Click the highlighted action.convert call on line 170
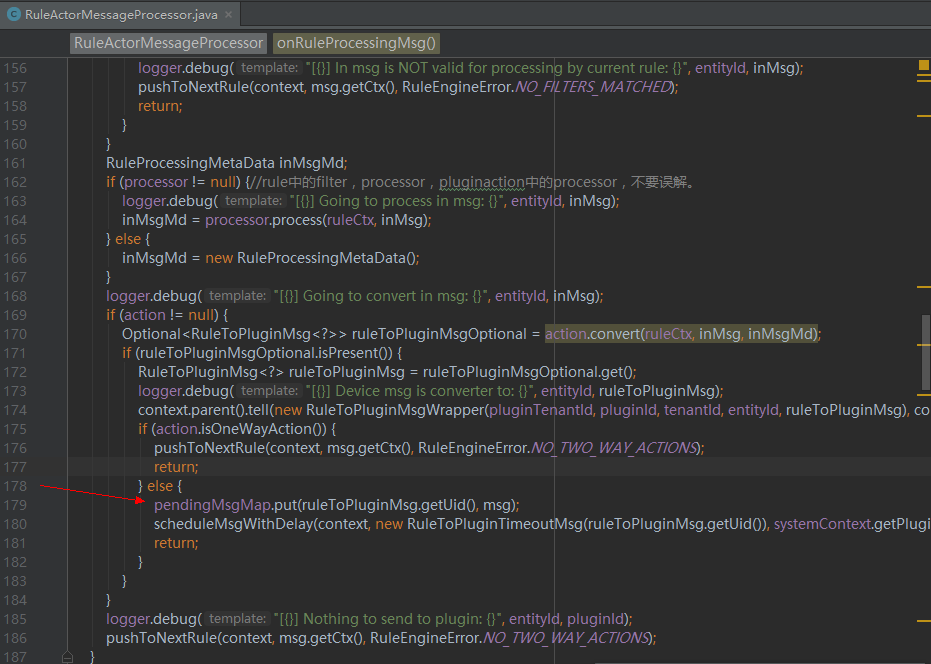931x664 pixels. [588, 333]
